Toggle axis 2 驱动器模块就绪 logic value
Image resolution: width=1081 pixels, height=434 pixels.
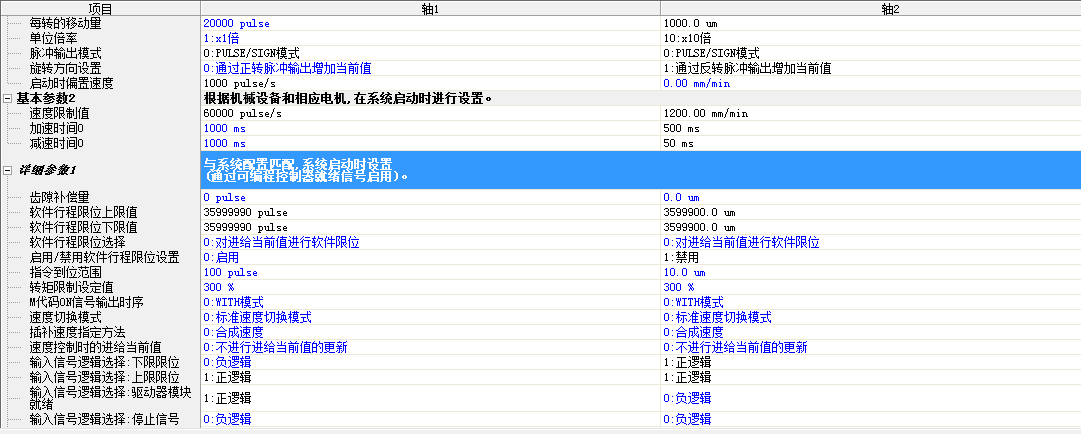pos(870,397)
